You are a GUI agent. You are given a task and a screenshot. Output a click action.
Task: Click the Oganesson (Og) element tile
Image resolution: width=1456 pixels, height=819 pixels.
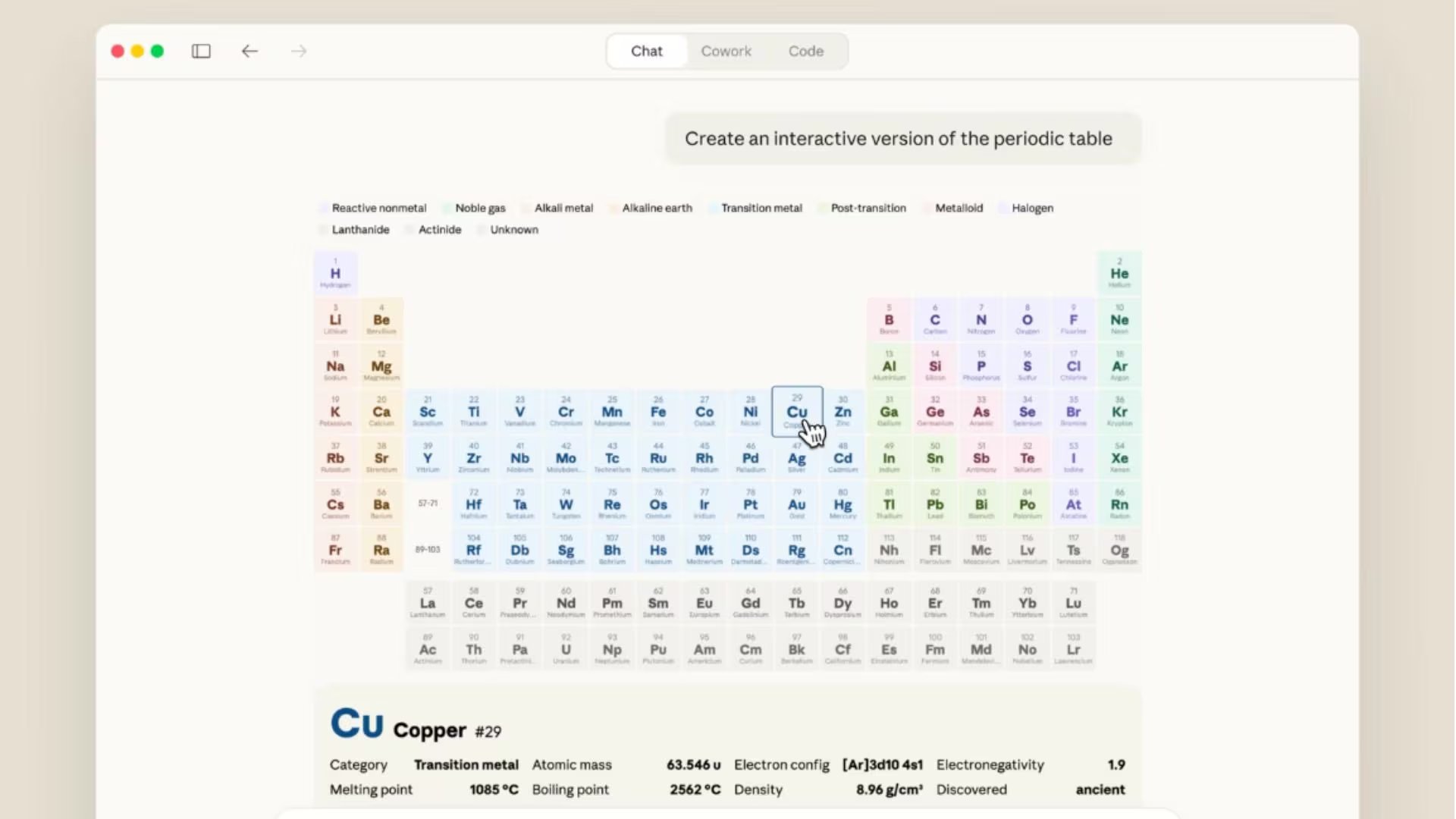point(1119,551)
